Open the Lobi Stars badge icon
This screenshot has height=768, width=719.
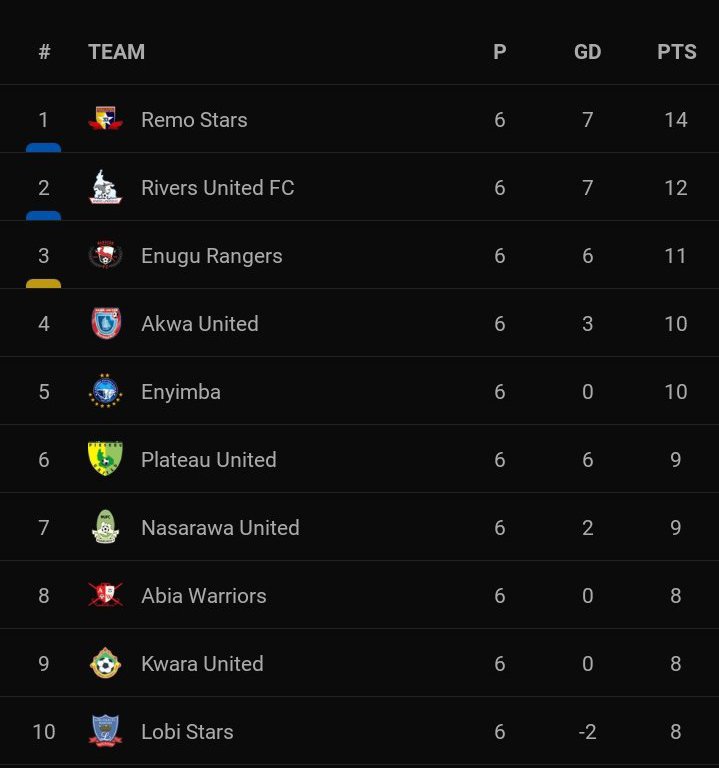coord(105,731)
